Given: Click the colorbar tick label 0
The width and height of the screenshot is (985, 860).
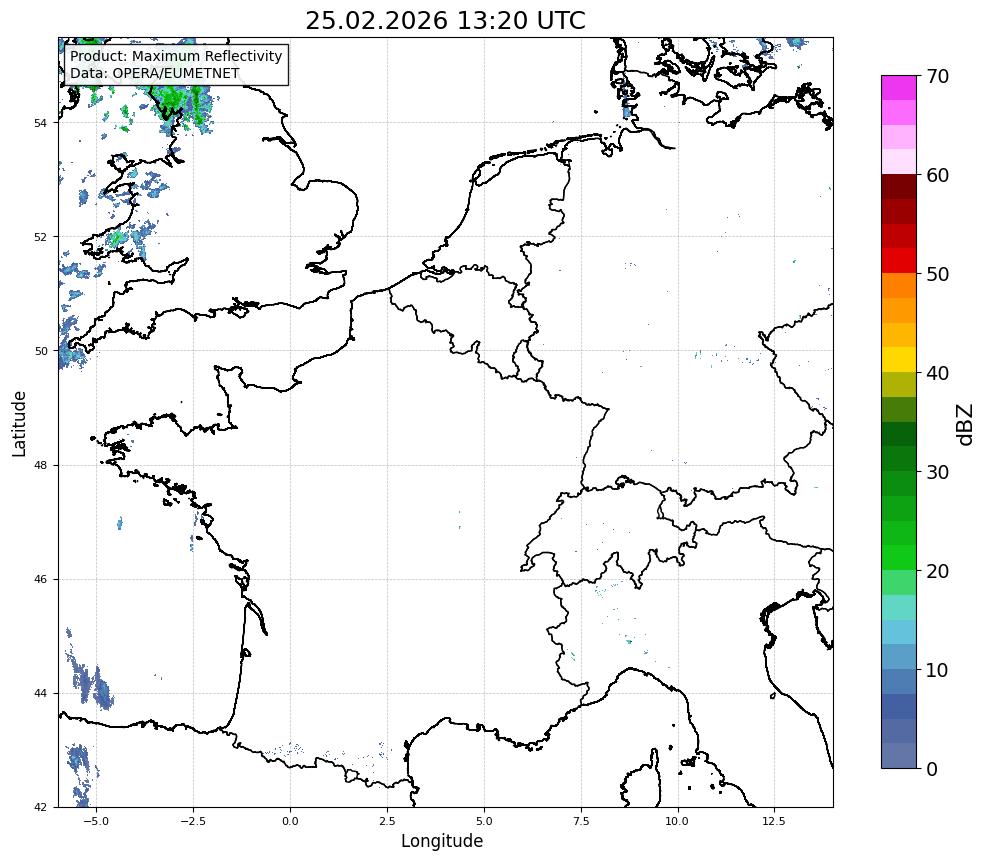Looking at the screenshot, I should 932,769.
